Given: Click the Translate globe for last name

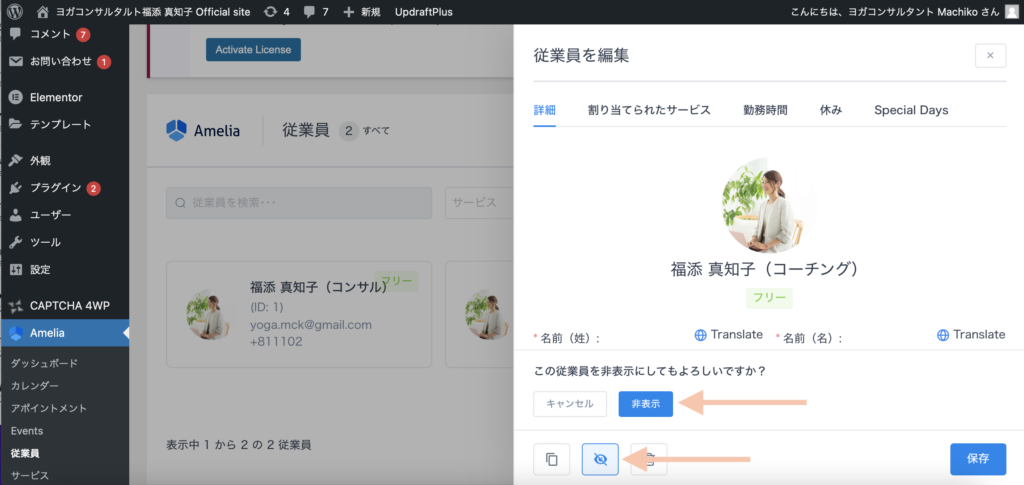Looking at the screenshot, I should 728,335.
